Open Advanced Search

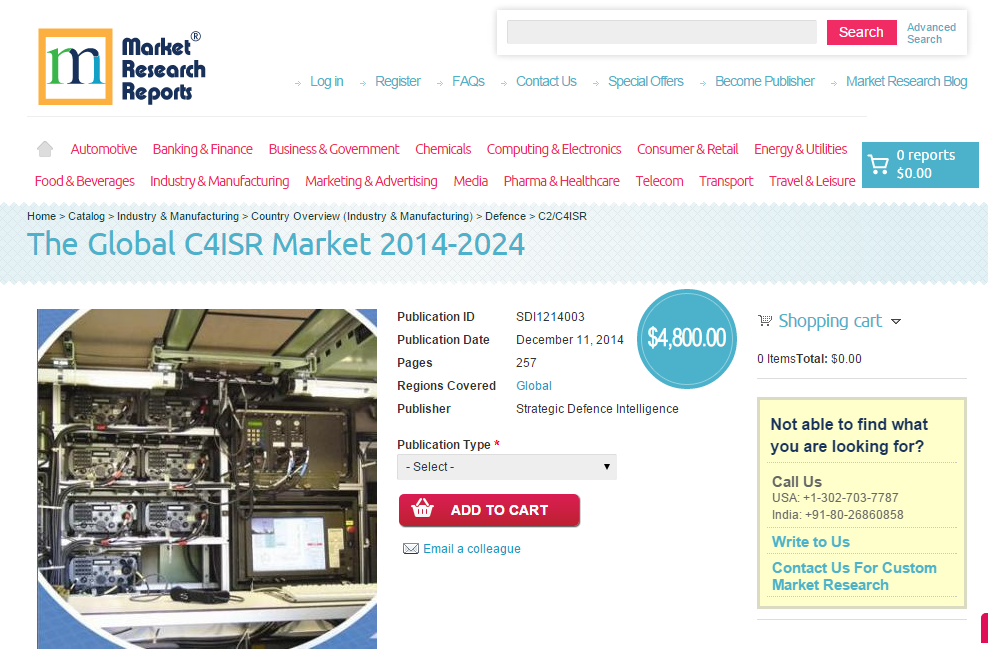[x=931, y=33]
